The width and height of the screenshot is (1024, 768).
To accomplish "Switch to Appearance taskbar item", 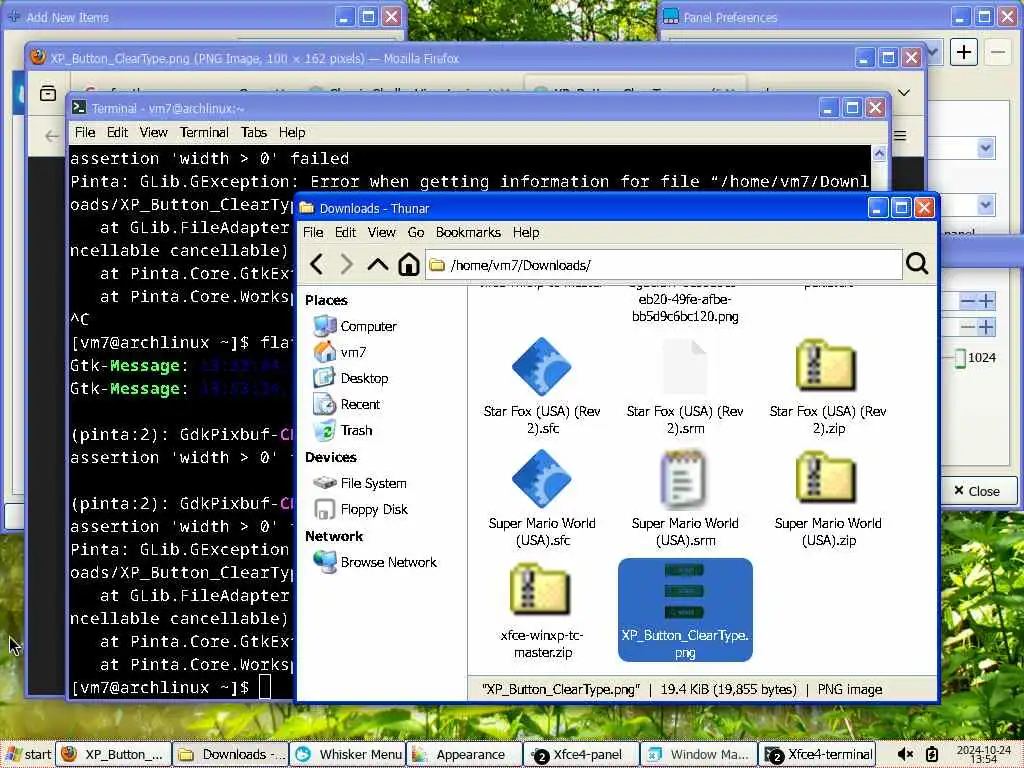I will coord(464,754).
